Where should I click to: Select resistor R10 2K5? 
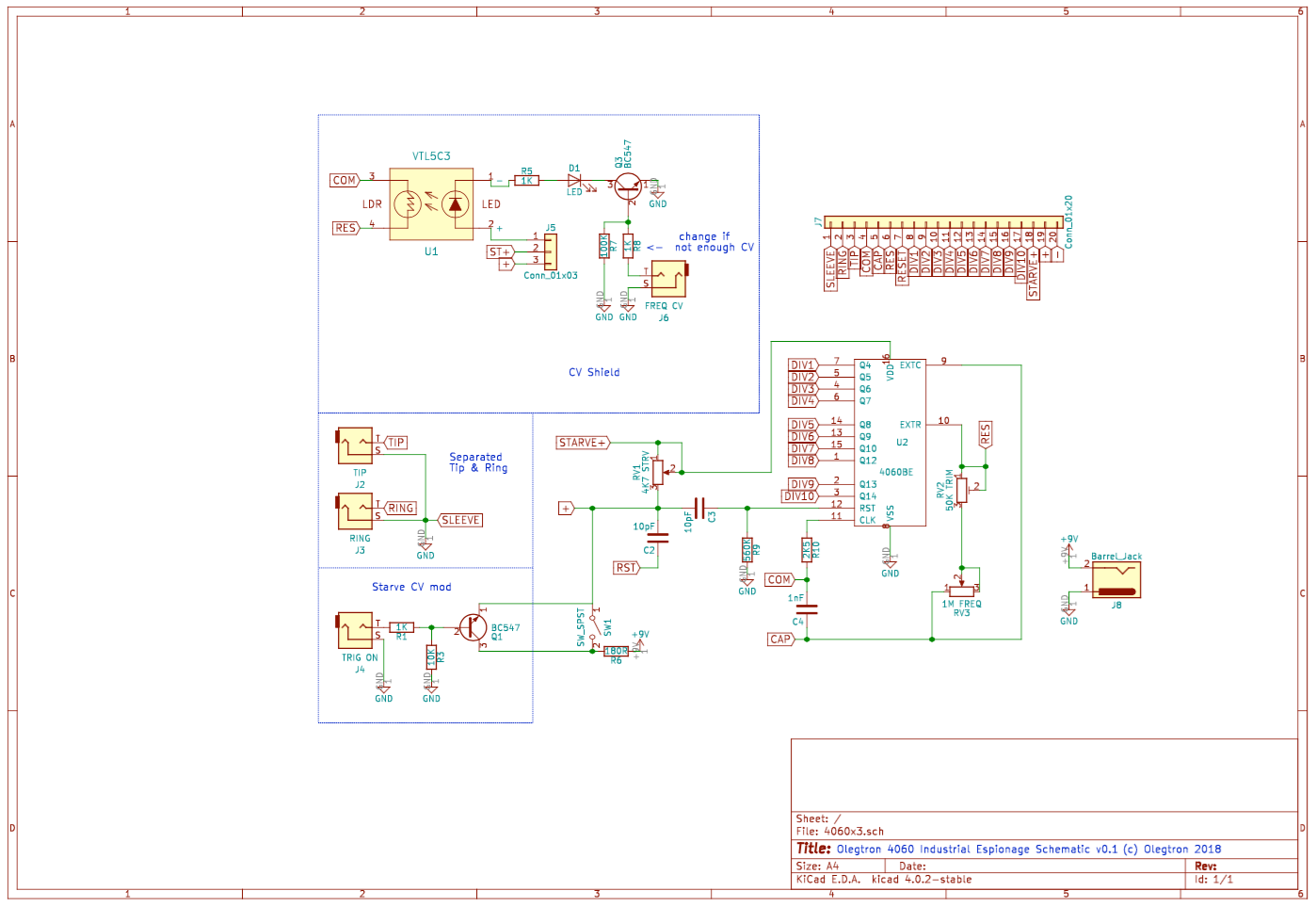click(x=807, y=550)
